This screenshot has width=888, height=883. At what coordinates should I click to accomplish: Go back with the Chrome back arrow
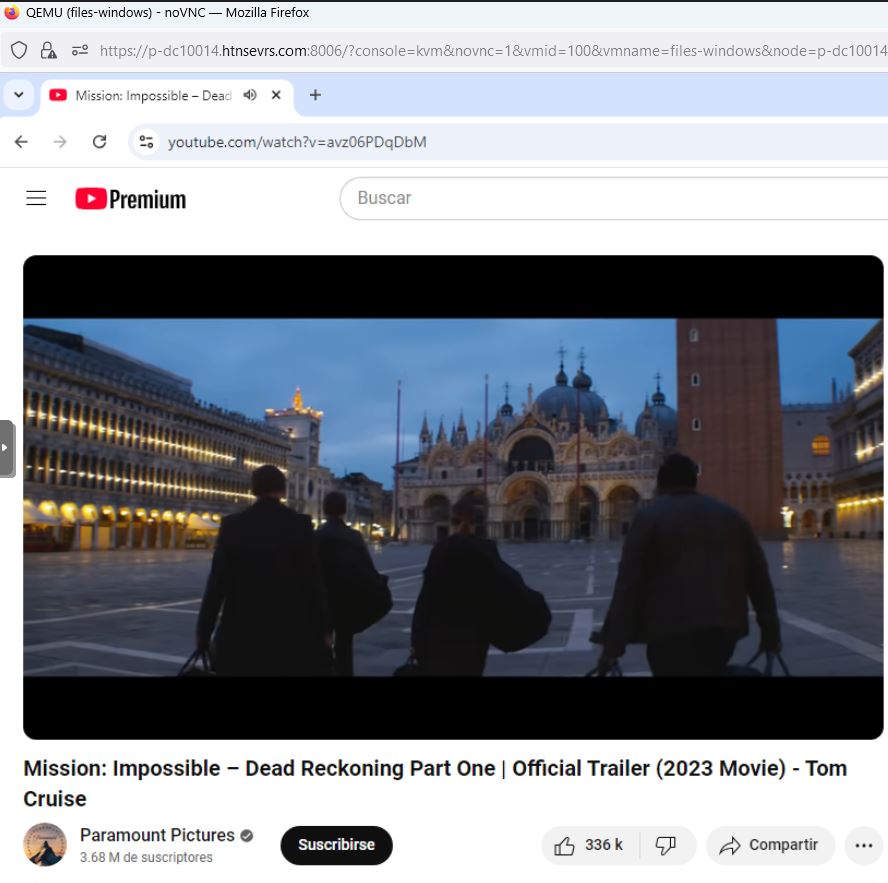coord(21,142)
